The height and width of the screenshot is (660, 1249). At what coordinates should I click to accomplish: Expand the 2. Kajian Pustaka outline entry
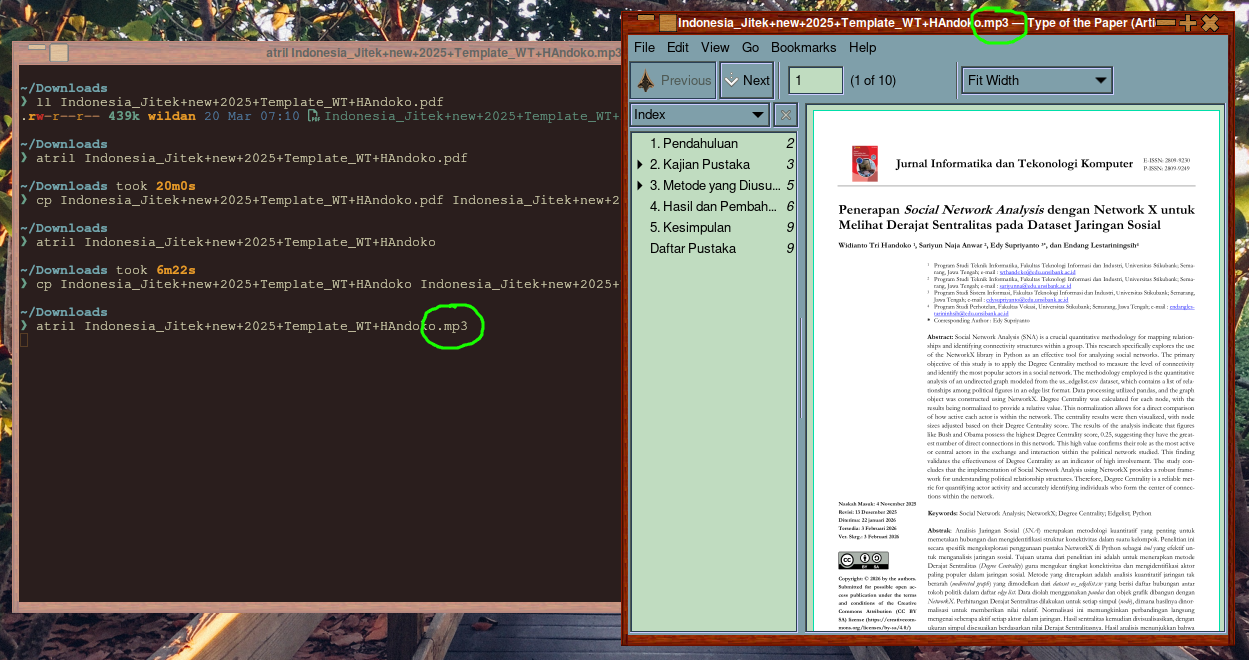click(640, 165)
